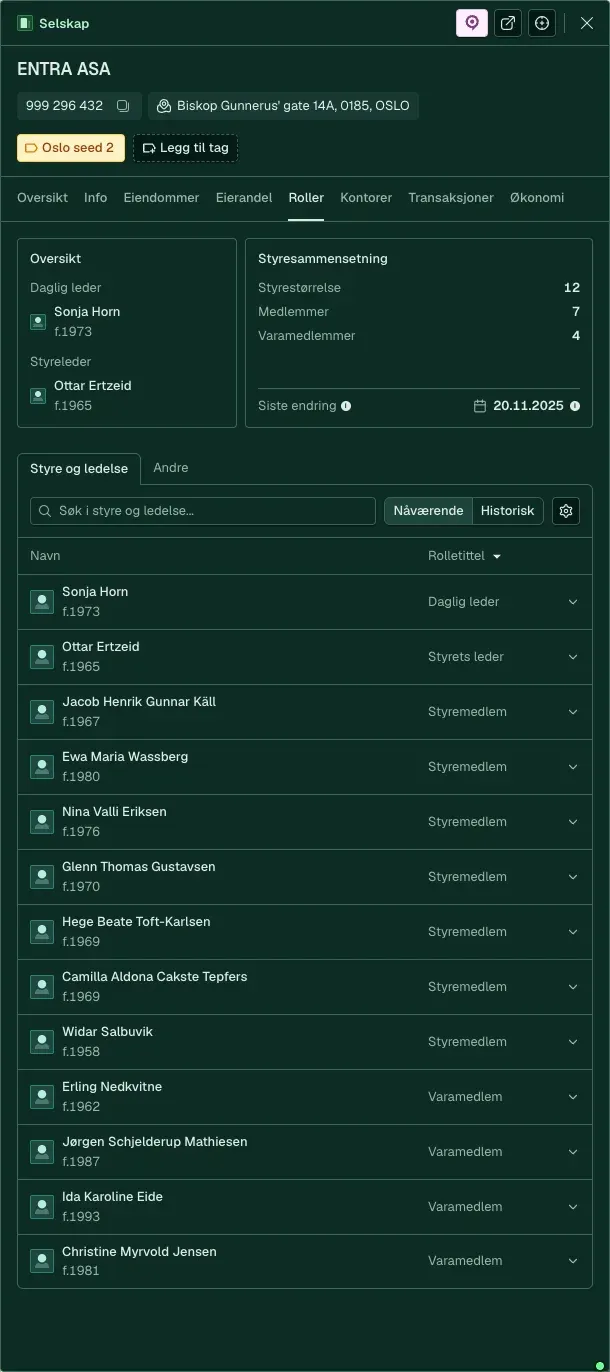Open the Eiendommer tab
The width and height of the screenshot is (610, 1372).
point(161,198)
